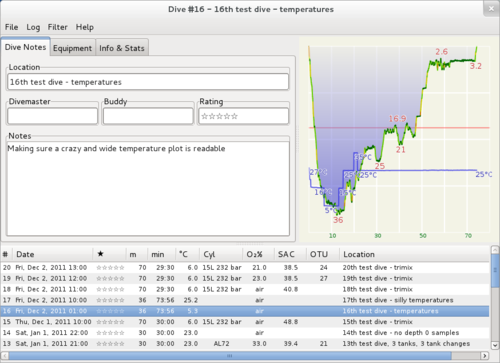Select dive 20, 20th test dive - trimix
The height and width of the screenshot is (363, 500).
point(245,267)
